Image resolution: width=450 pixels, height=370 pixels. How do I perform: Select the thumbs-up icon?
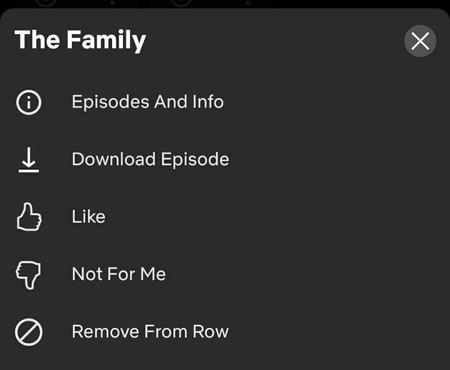pyautogui.click(x=29, y=217)
